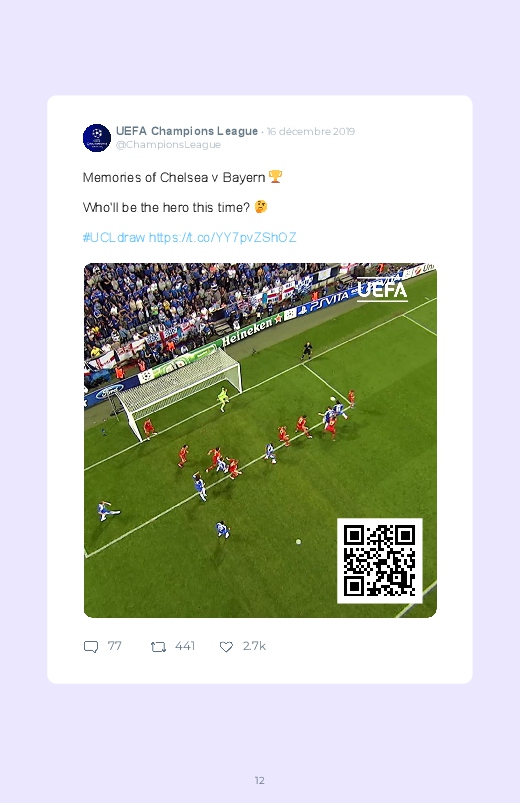The width and height of the screenshot is (520, 803).
Task: Click page number 12 at bottom
Action: point(260,780)
